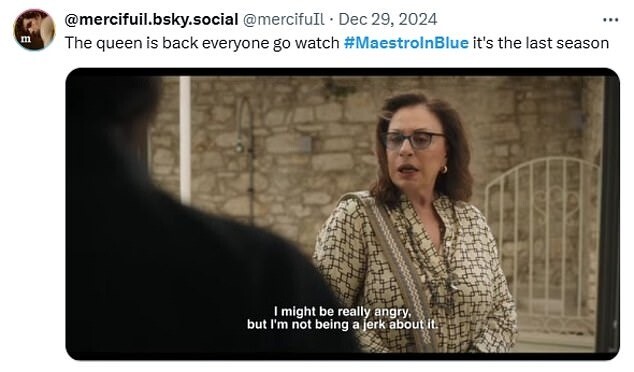Open the @mercifuil.bsky.social display name
The height and width of the screenshot is (372, 634).
151,19
